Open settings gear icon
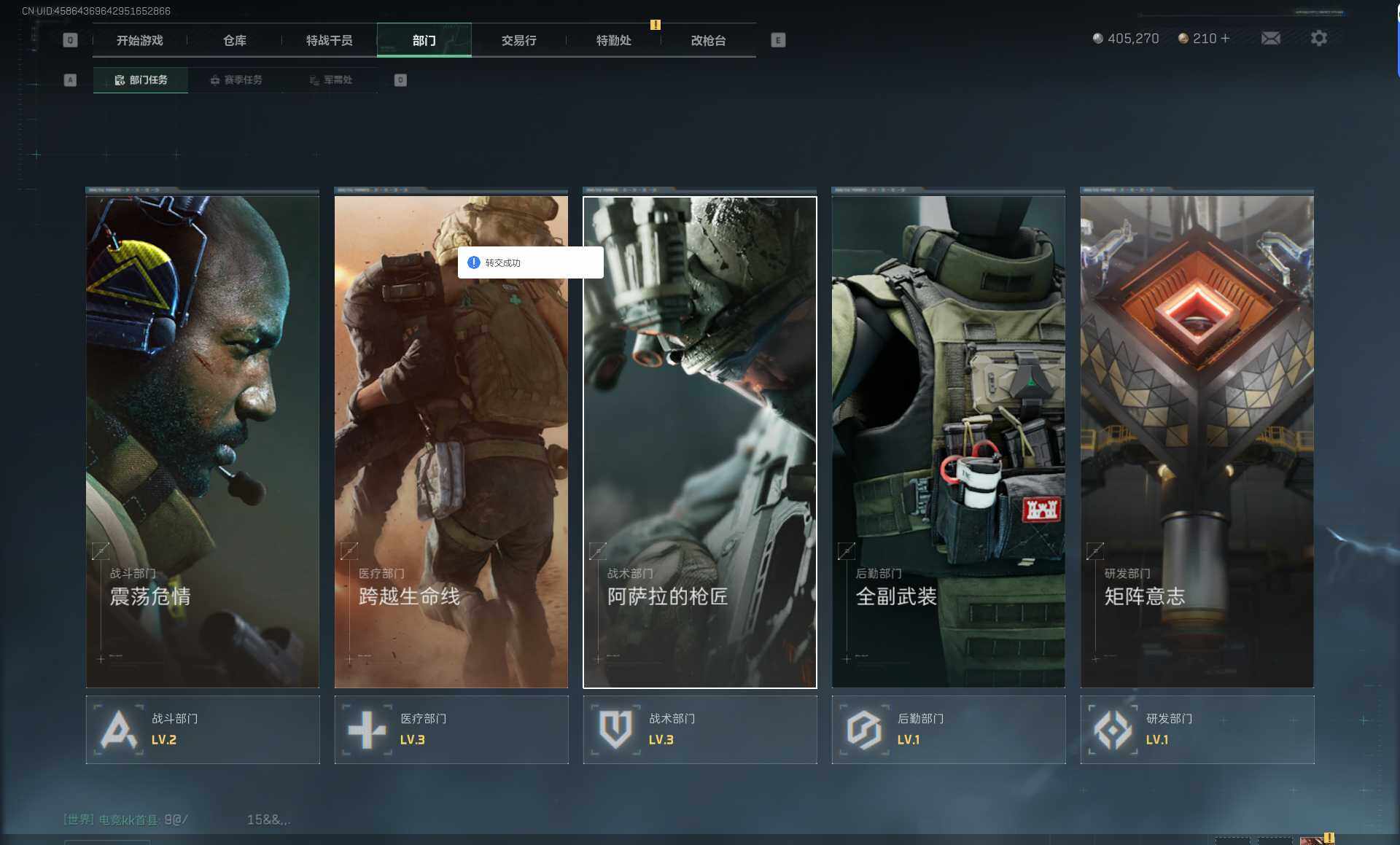 [1318, 38]
